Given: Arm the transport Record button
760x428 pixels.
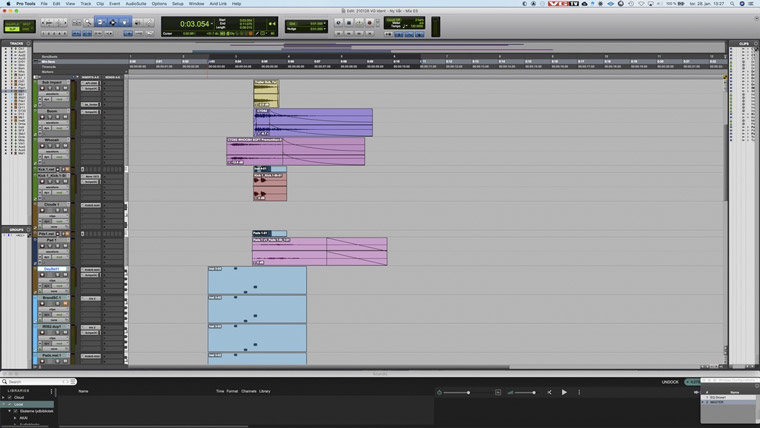Looking at the screenshot, I should (x=370, y=23).
